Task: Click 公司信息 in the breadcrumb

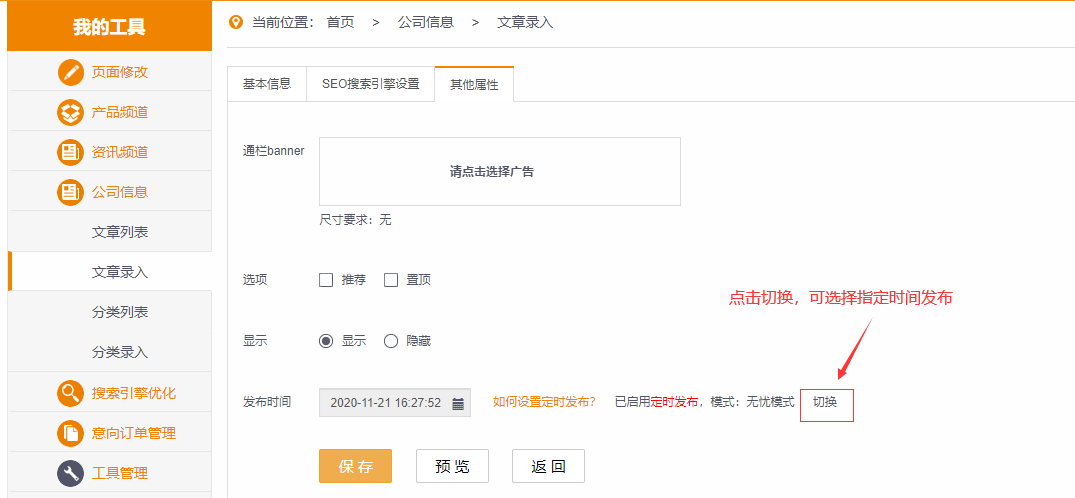Action: pos(426,23)
